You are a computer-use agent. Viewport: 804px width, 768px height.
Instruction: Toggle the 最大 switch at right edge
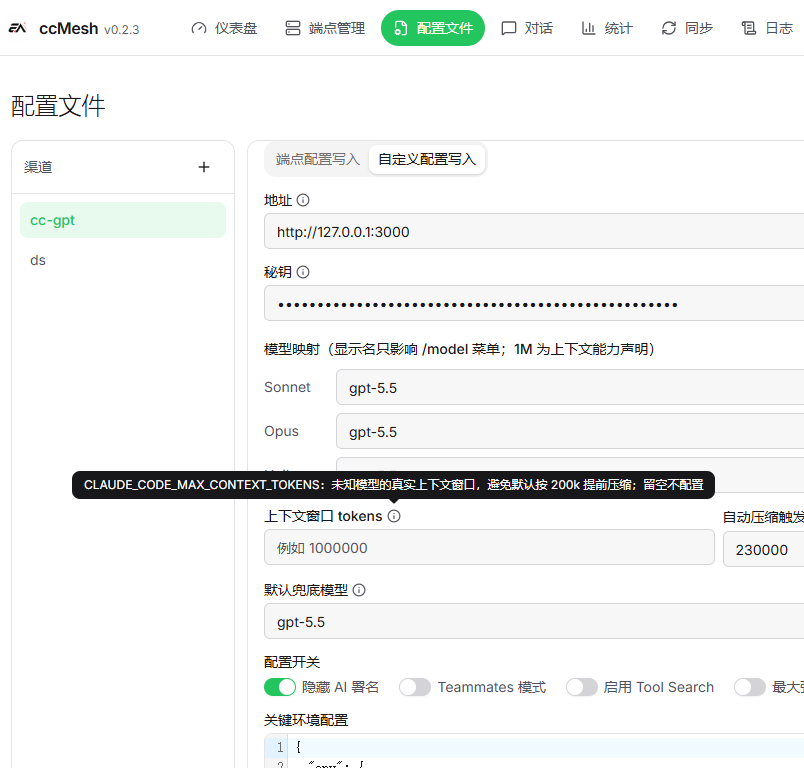[750, 687]
